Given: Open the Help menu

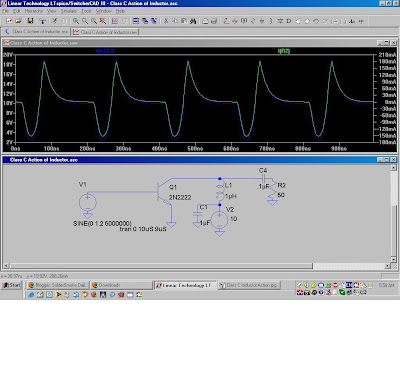Looking at the screenshot, I should [120, 11].
